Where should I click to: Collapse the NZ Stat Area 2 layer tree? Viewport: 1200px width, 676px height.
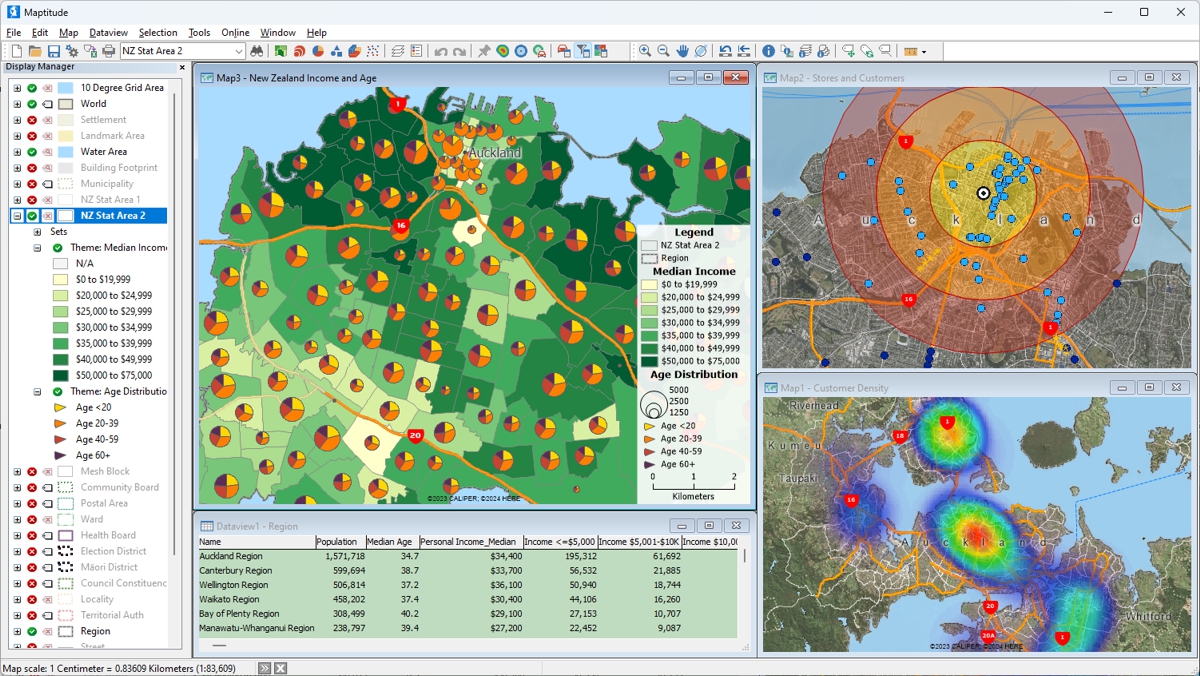[17, 215]
